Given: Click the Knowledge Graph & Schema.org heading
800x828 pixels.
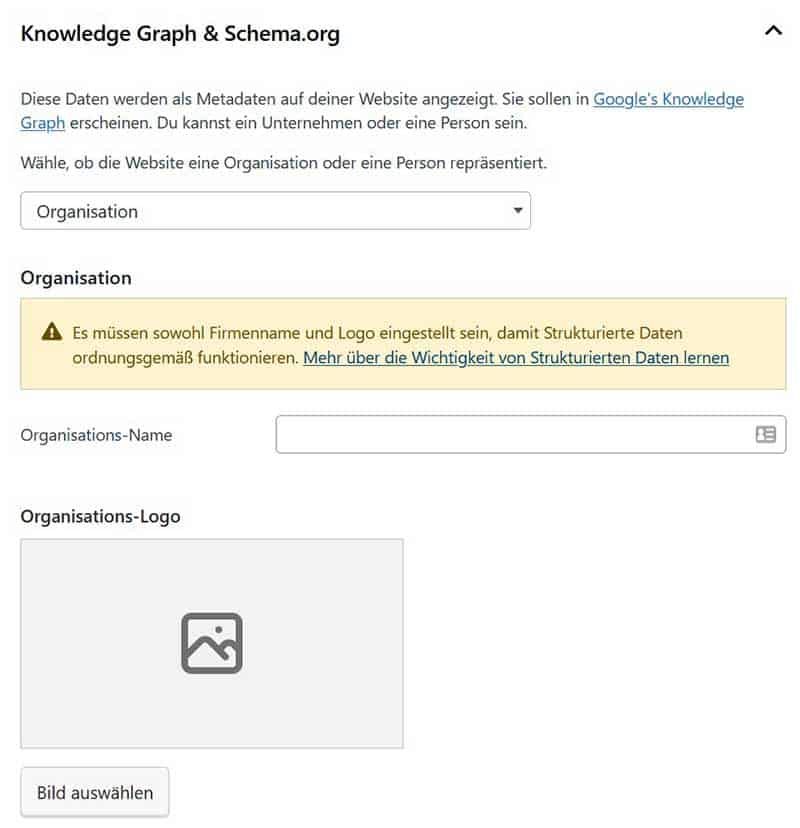Looking at the screenshot, I should 180,34.
